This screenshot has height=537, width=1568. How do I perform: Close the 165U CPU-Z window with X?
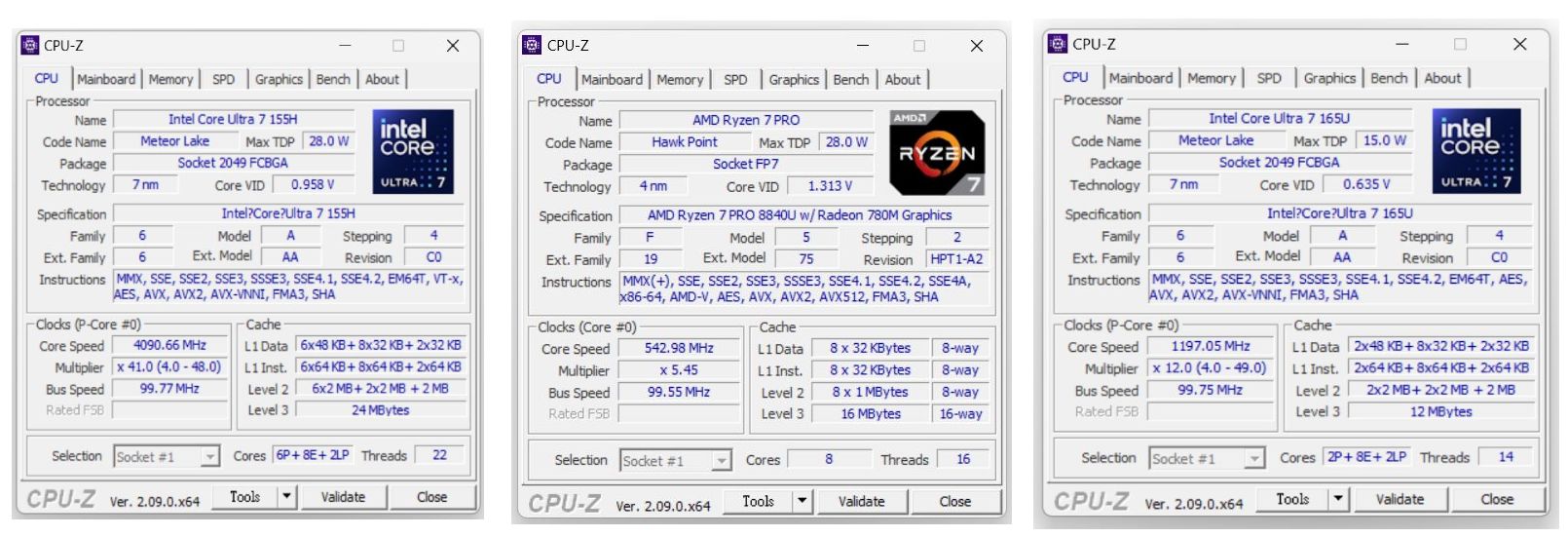coord(1519,44)
